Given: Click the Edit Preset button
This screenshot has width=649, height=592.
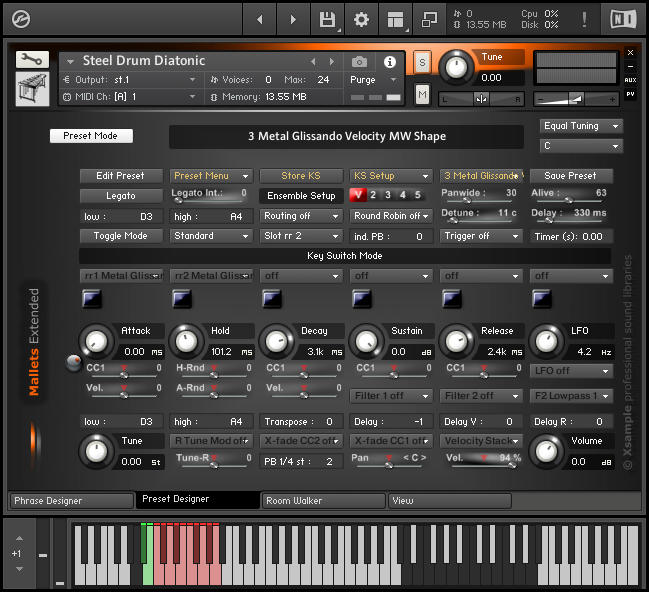Looking at the screenshot, I should pos(121,176).
